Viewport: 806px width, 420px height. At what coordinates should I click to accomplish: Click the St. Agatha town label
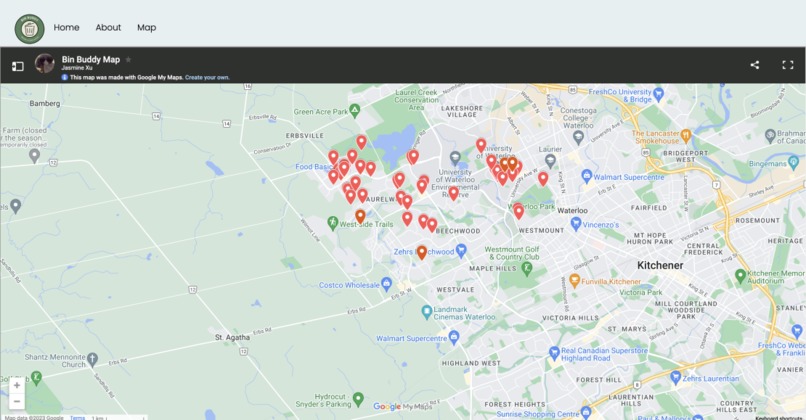tap(232, 337)
